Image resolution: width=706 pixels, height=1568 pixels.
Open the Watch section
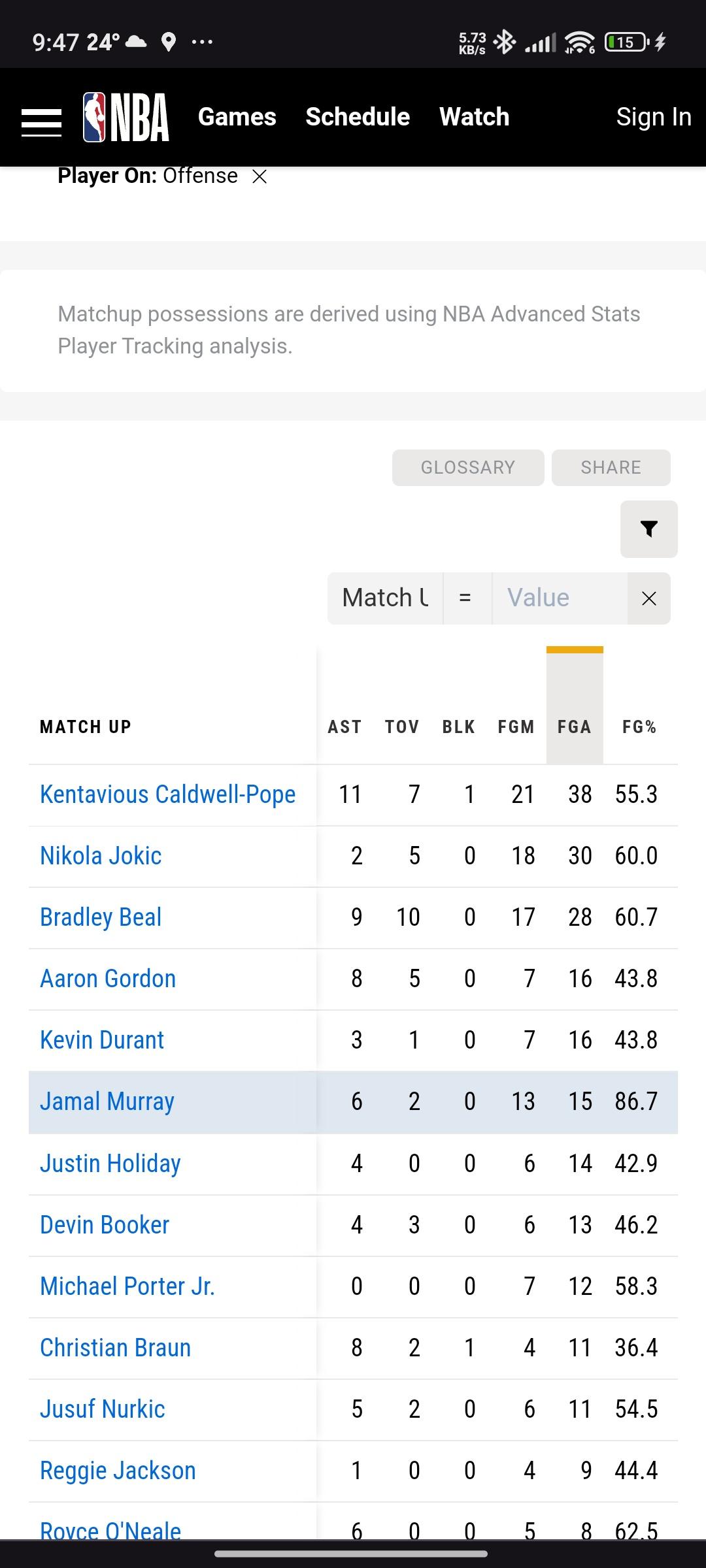point(474,117)
